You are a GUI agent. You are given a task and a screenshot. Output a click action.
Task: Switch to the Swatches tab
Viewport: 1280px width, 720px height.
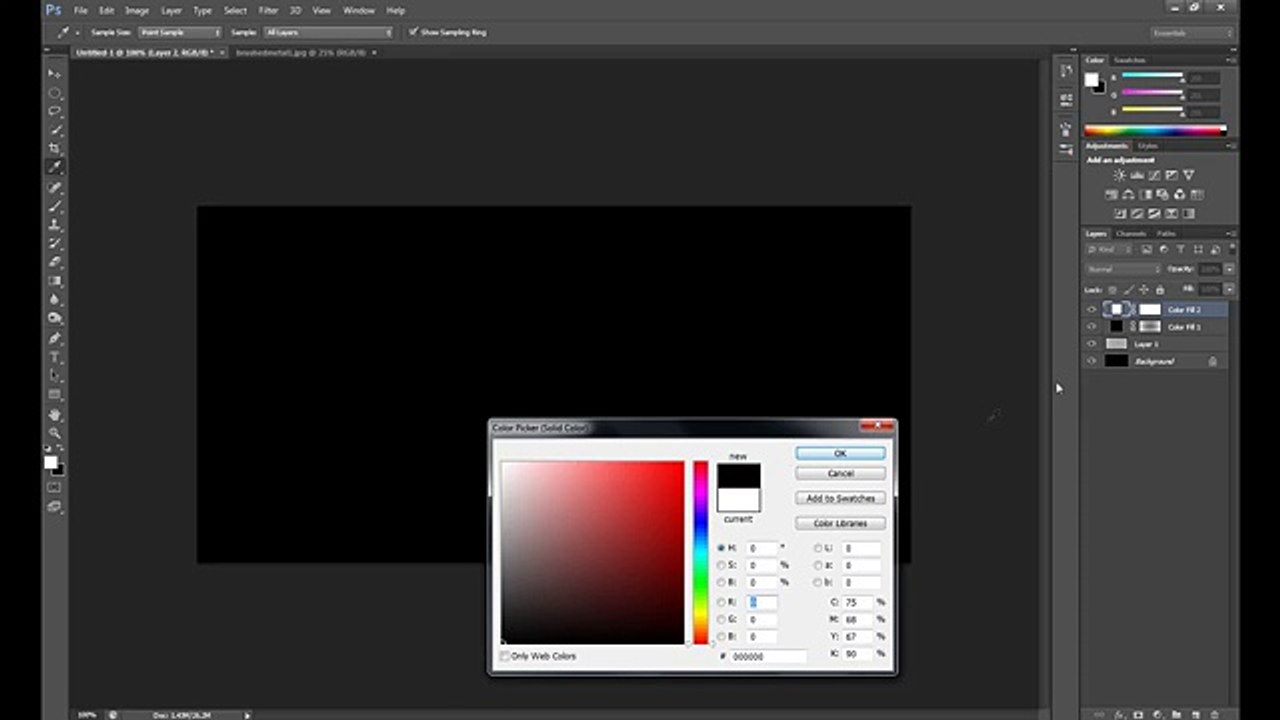1130,60
